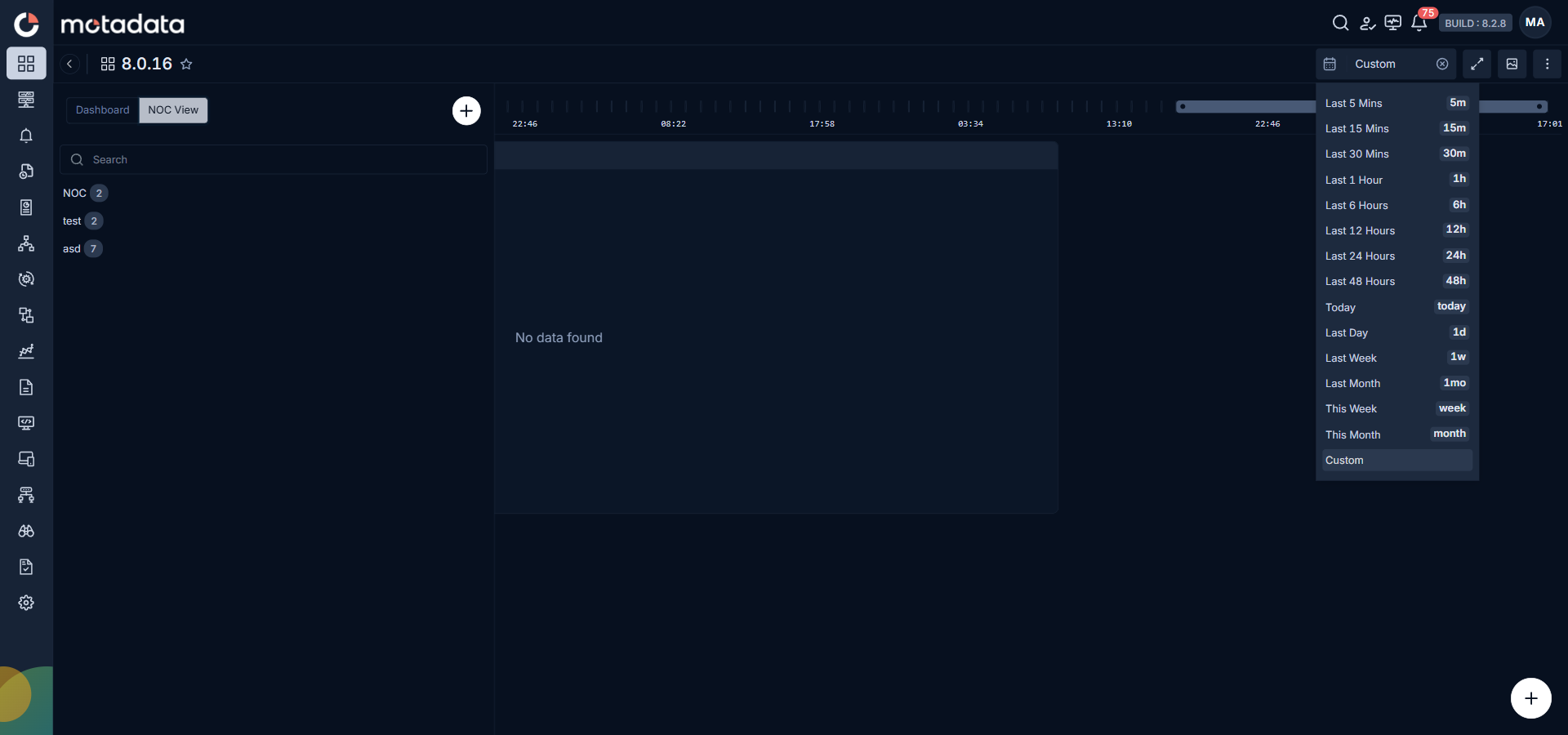Select Last 1 Hour time range
The image size is (1568, 735).
(1396, 180)
